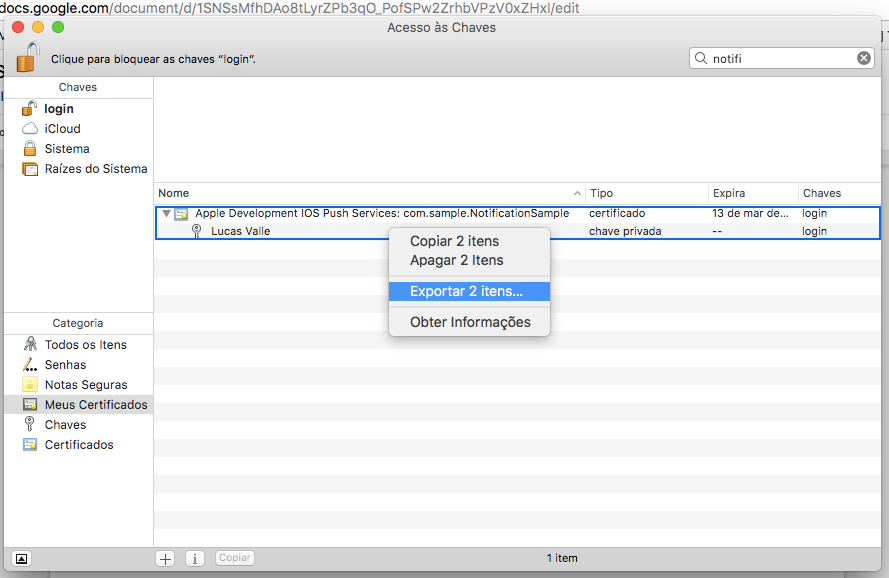The width and height of the screenshot is (889, 578).
Task: Click the plus button to add item
Action: coord(165,559)
